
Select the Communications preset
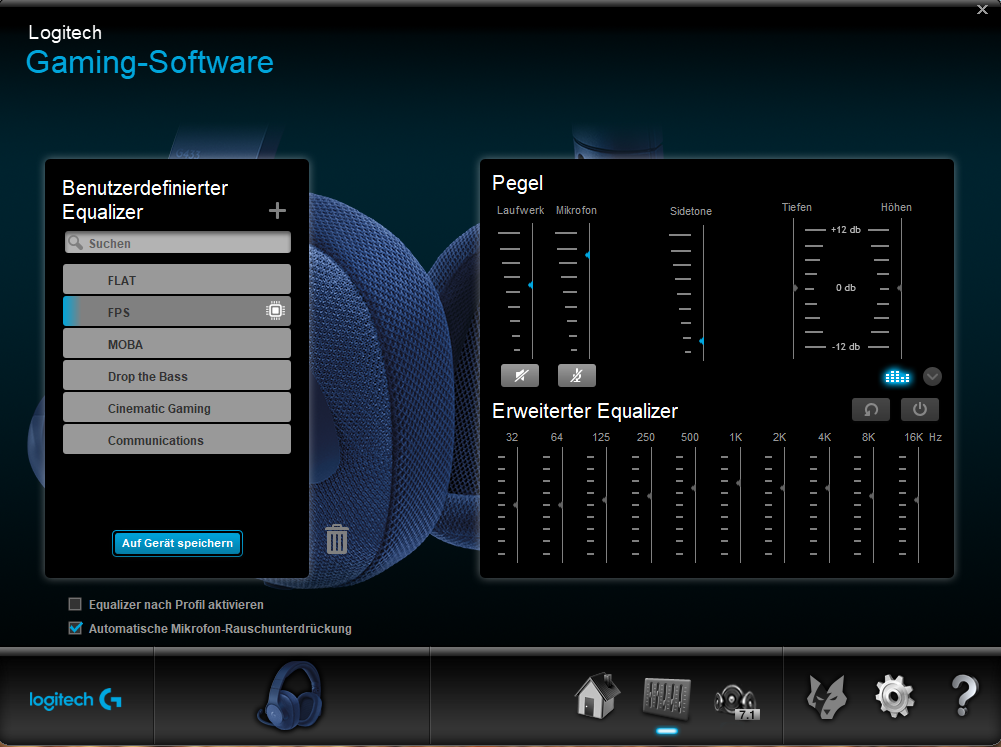coord(177,439)
